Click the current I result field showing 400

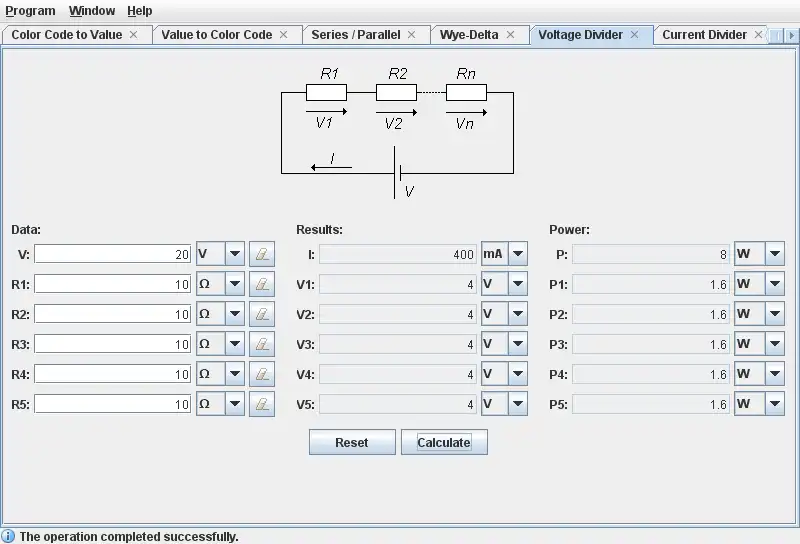[397, 254]
